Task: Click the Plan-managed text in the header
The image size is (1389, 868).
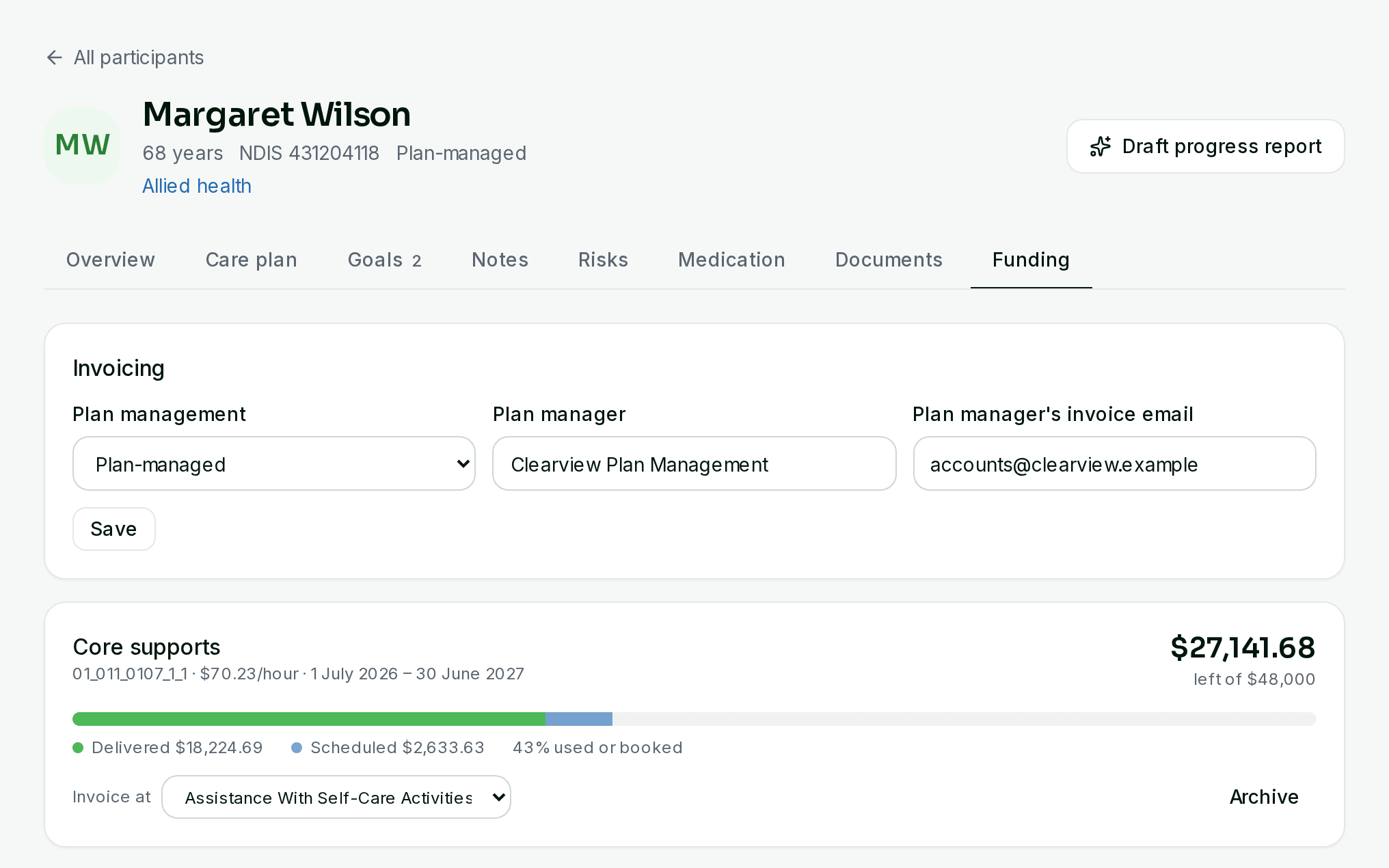Action: click(461, 153)
